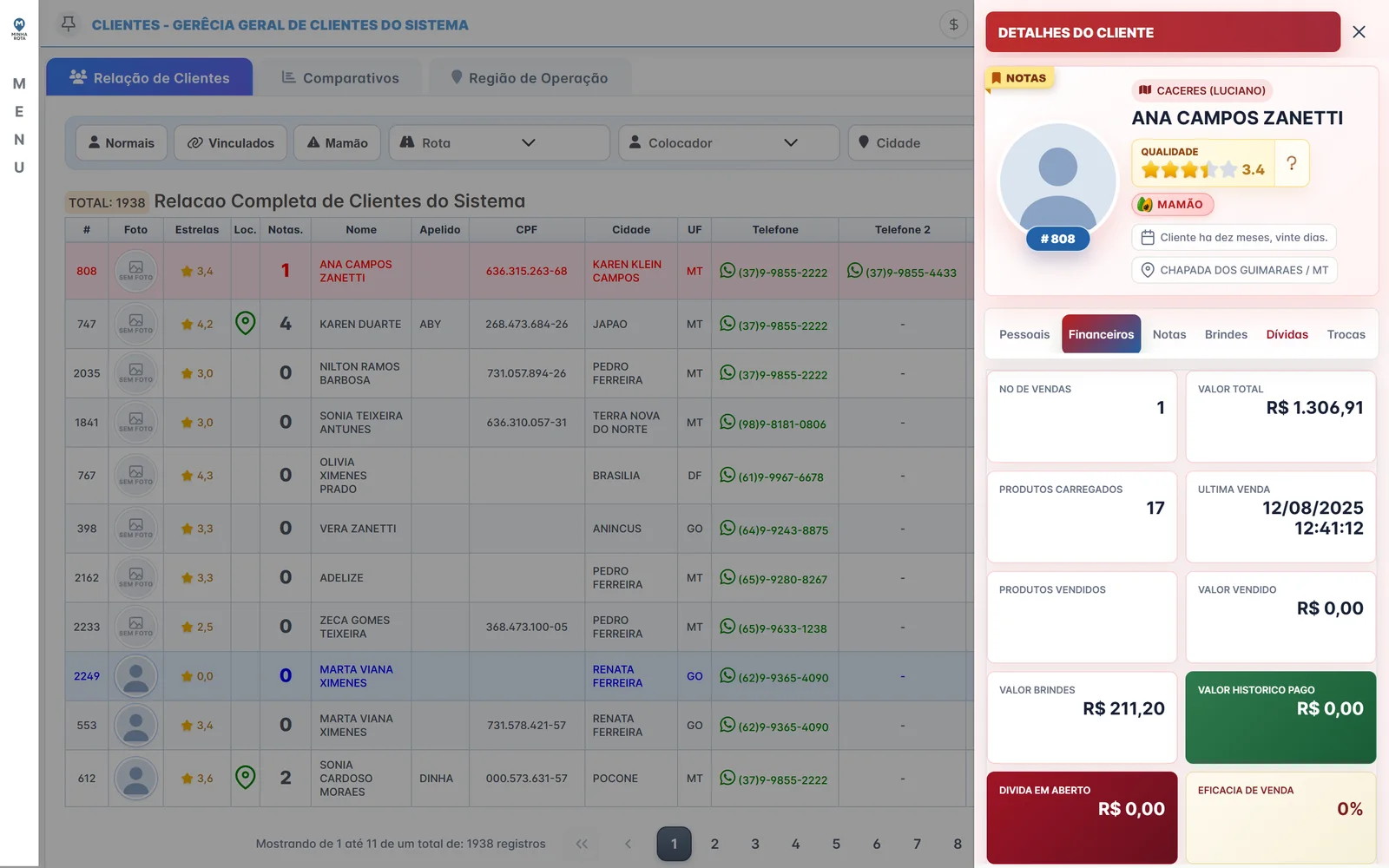1389x868 pixels.
Task: Go to previous page of results
Action: pos(628,844)
